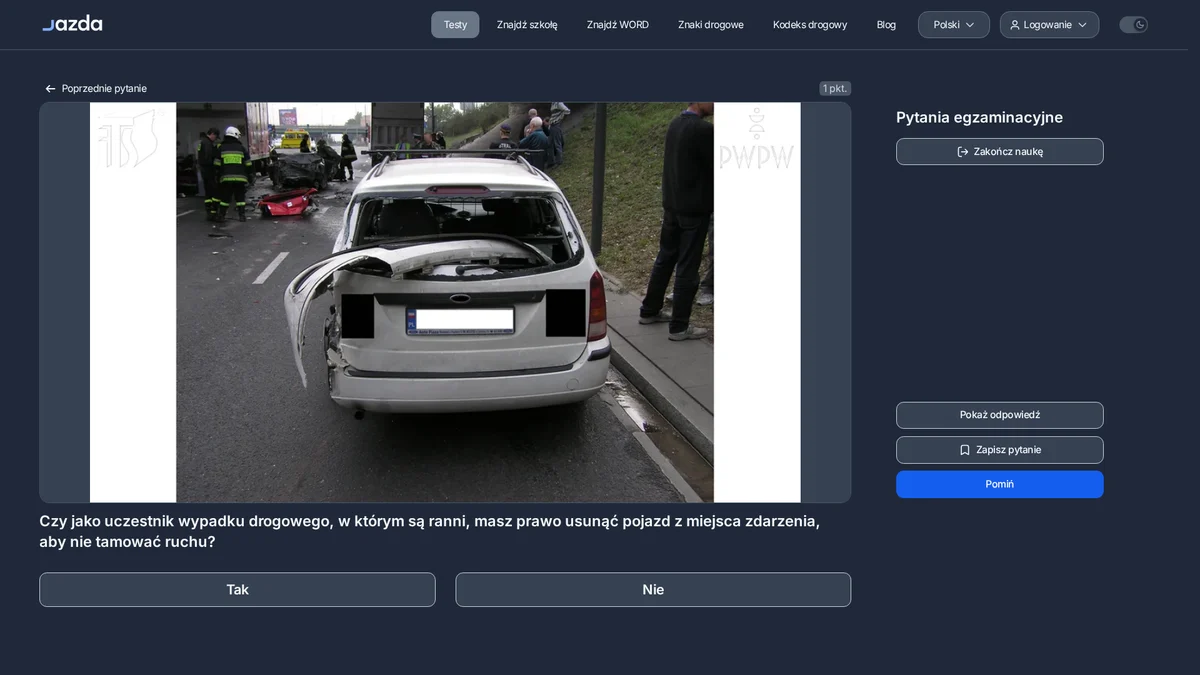Image resolution: width=1200 pixels, height=675 pixels.
Task: Click the accident photo of the white car
Action: (445, 302)
